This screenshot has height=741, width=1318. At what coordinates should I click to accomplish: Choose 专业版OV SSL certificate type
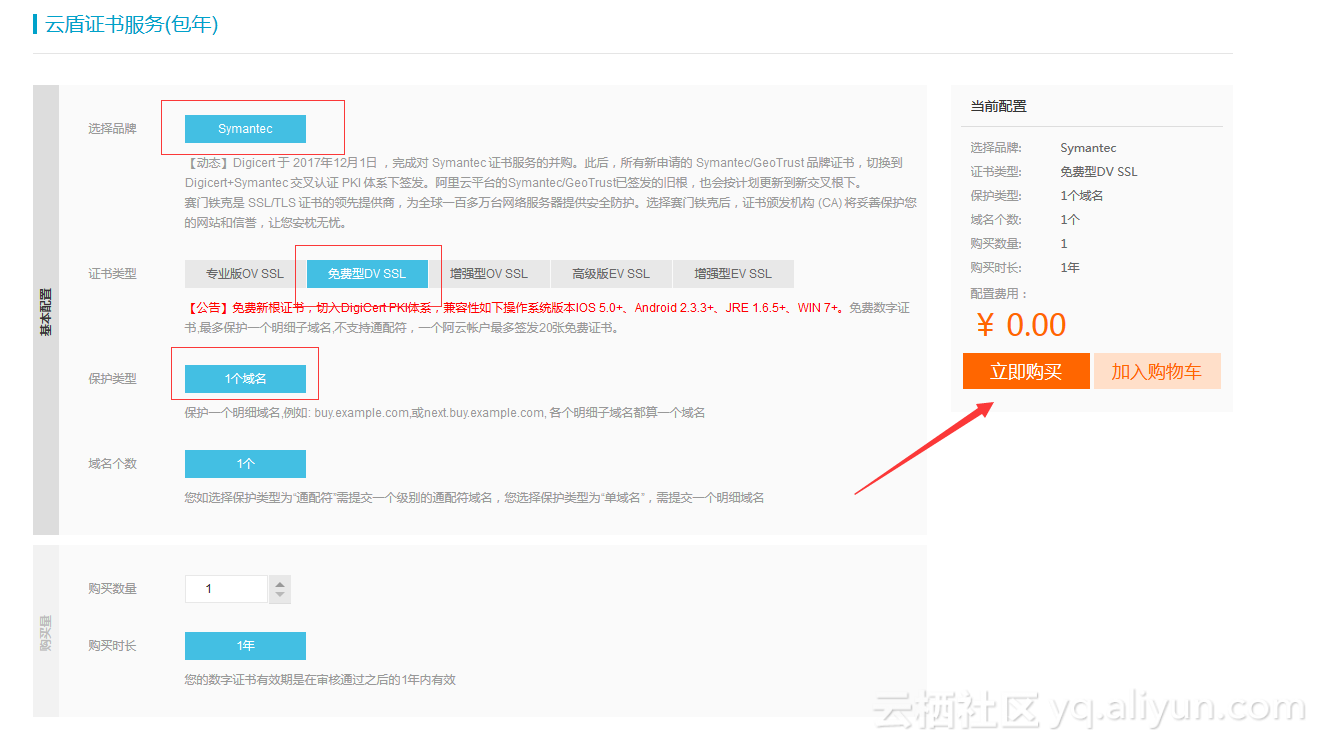[x=245, y=274]
